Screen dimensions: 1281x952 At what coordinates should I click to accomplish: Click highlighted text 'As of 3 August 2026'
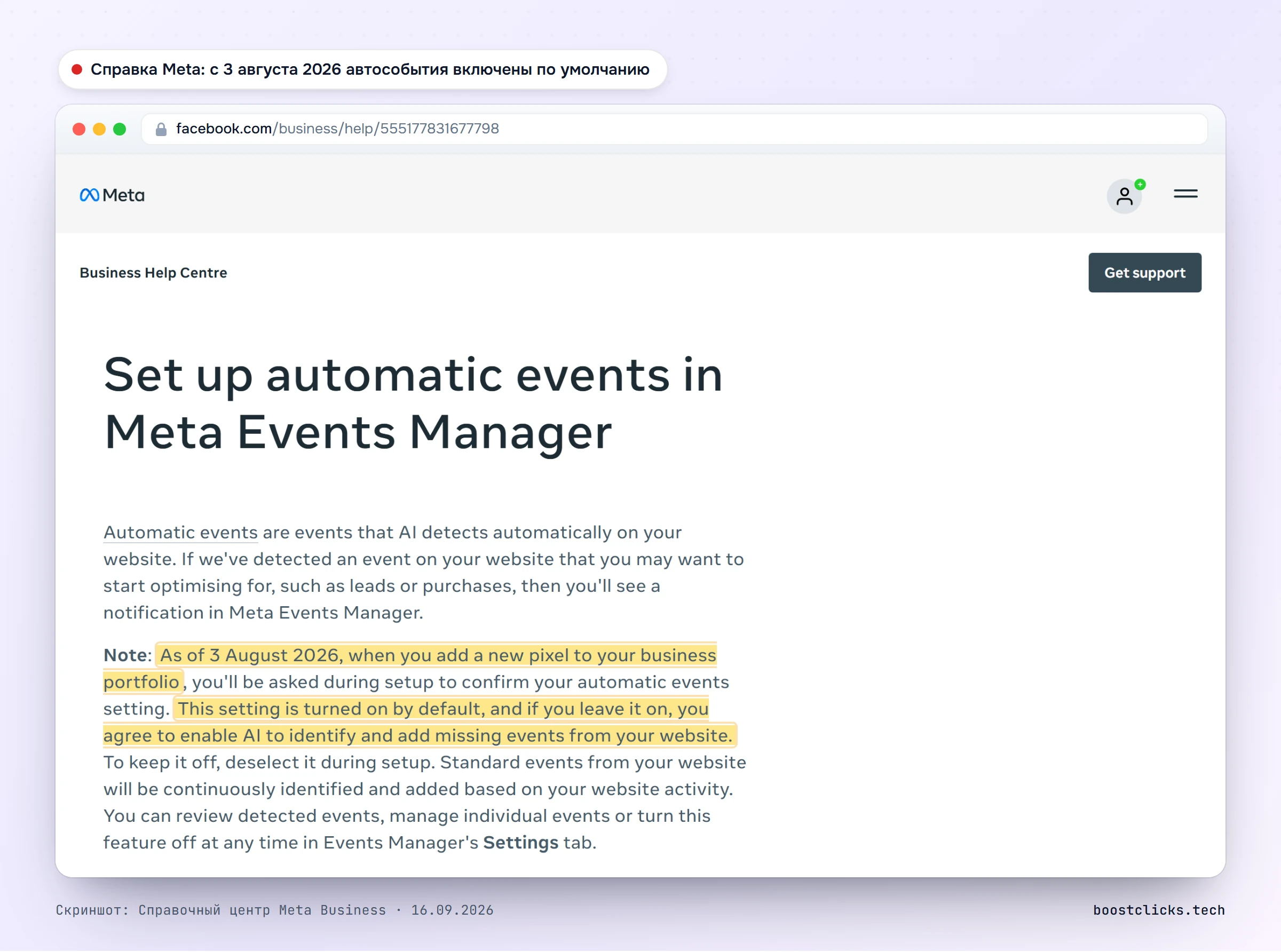(249, 655)
